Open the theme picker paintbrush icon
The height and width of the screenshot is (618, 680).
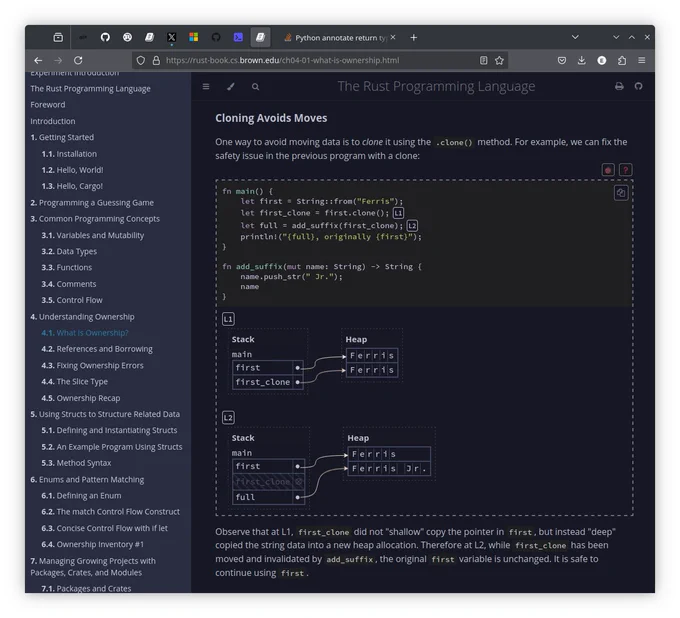pyautogui.click(x=231, y=87)
